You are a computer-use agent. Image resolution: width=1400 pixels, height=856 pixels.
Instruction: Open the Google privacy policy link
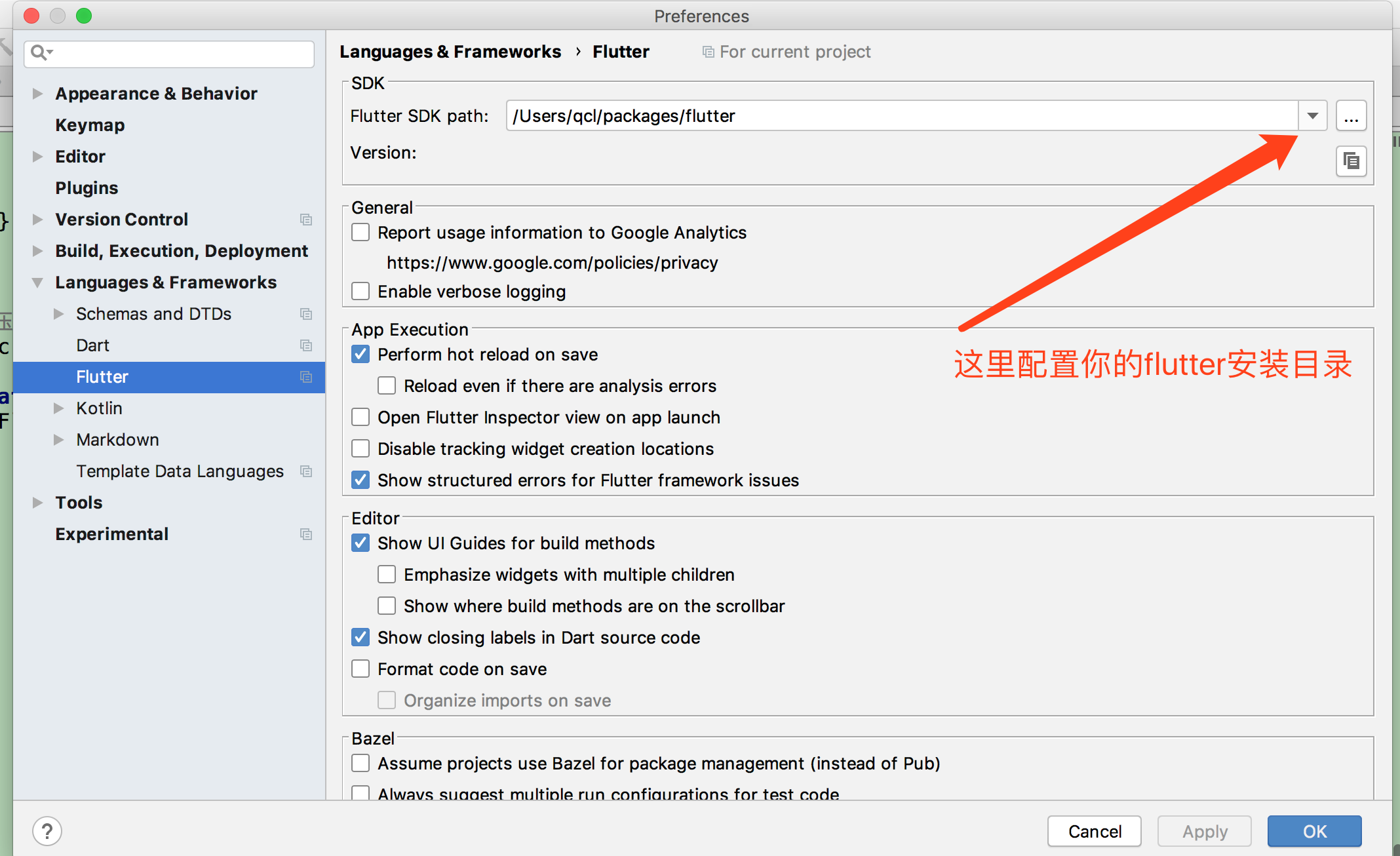click(x=552, y=263)
